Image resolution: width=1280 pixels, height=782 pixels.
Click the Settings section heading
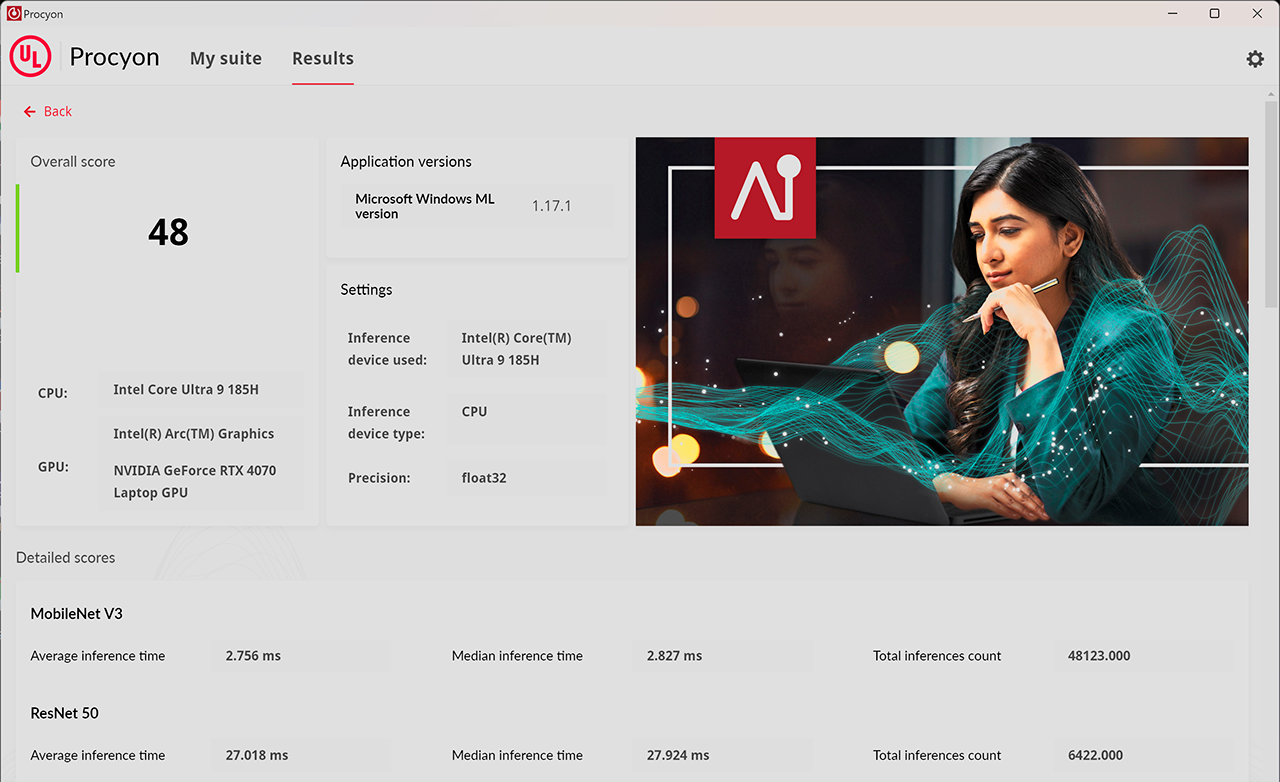[366, 290]
